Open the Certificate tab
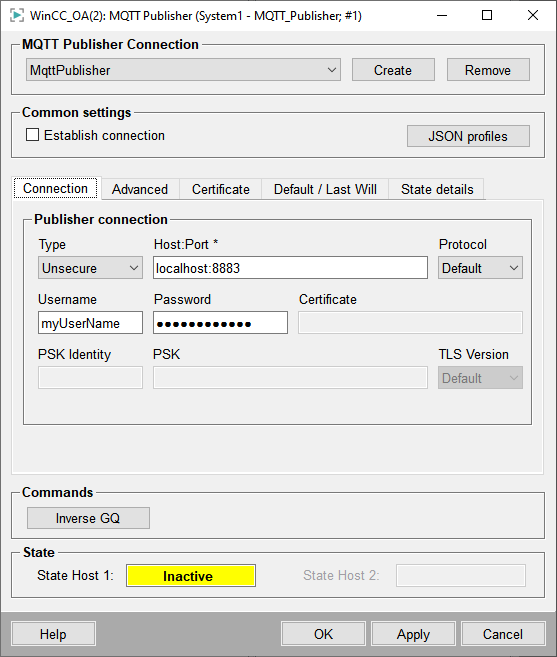 coord(220,189)
